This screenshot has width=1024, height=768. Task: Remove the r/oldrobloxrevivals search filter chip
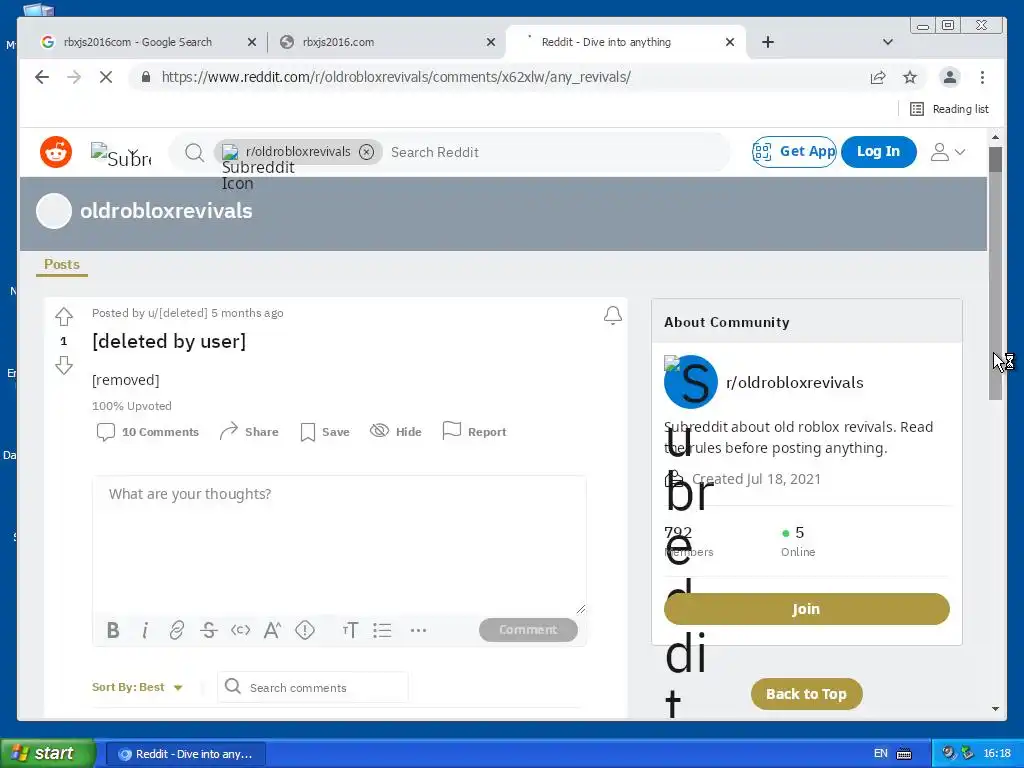tap(367, 152)
